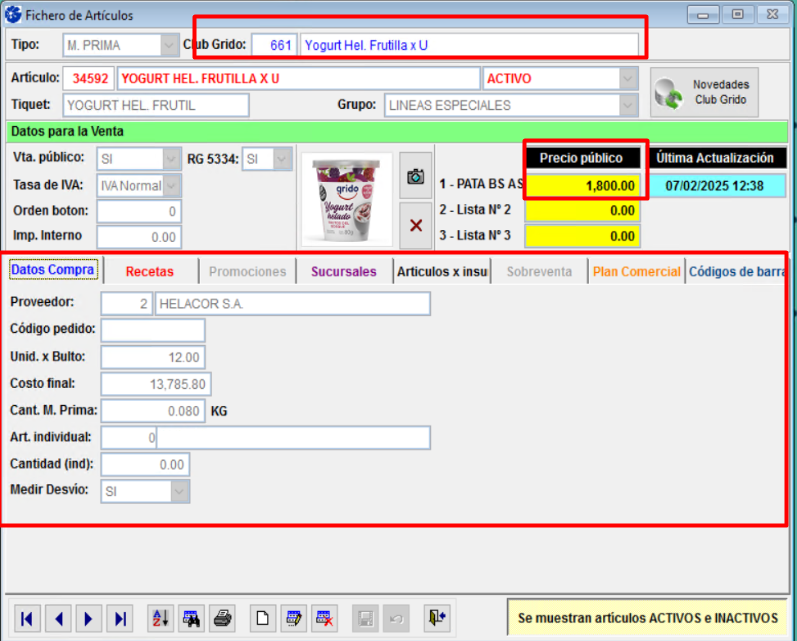Open the Plan Comercial tab
This screenshot has height=641, width=797.
636,271
